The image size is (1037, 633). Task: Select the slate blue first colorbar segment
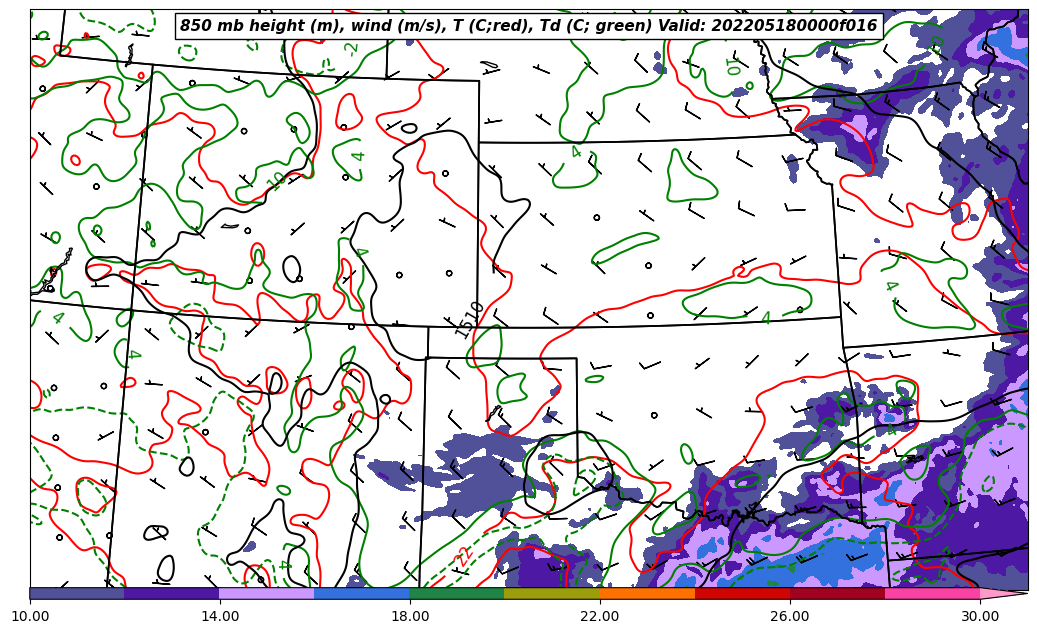(x=77, y=593)
